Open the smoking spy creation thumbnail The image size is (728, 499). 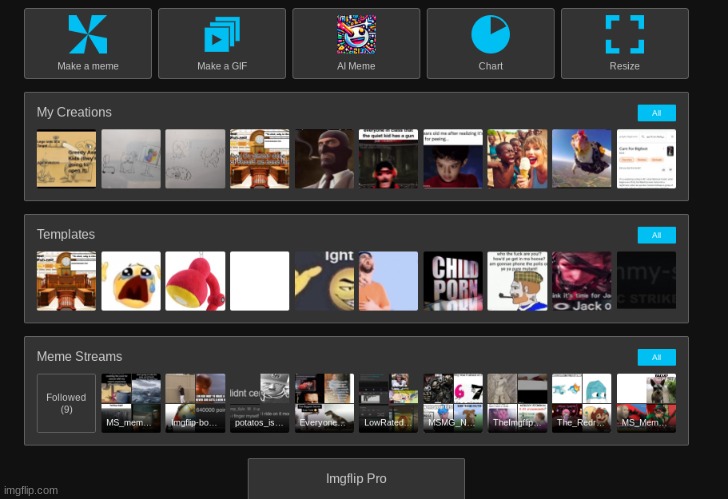(324, 159)
